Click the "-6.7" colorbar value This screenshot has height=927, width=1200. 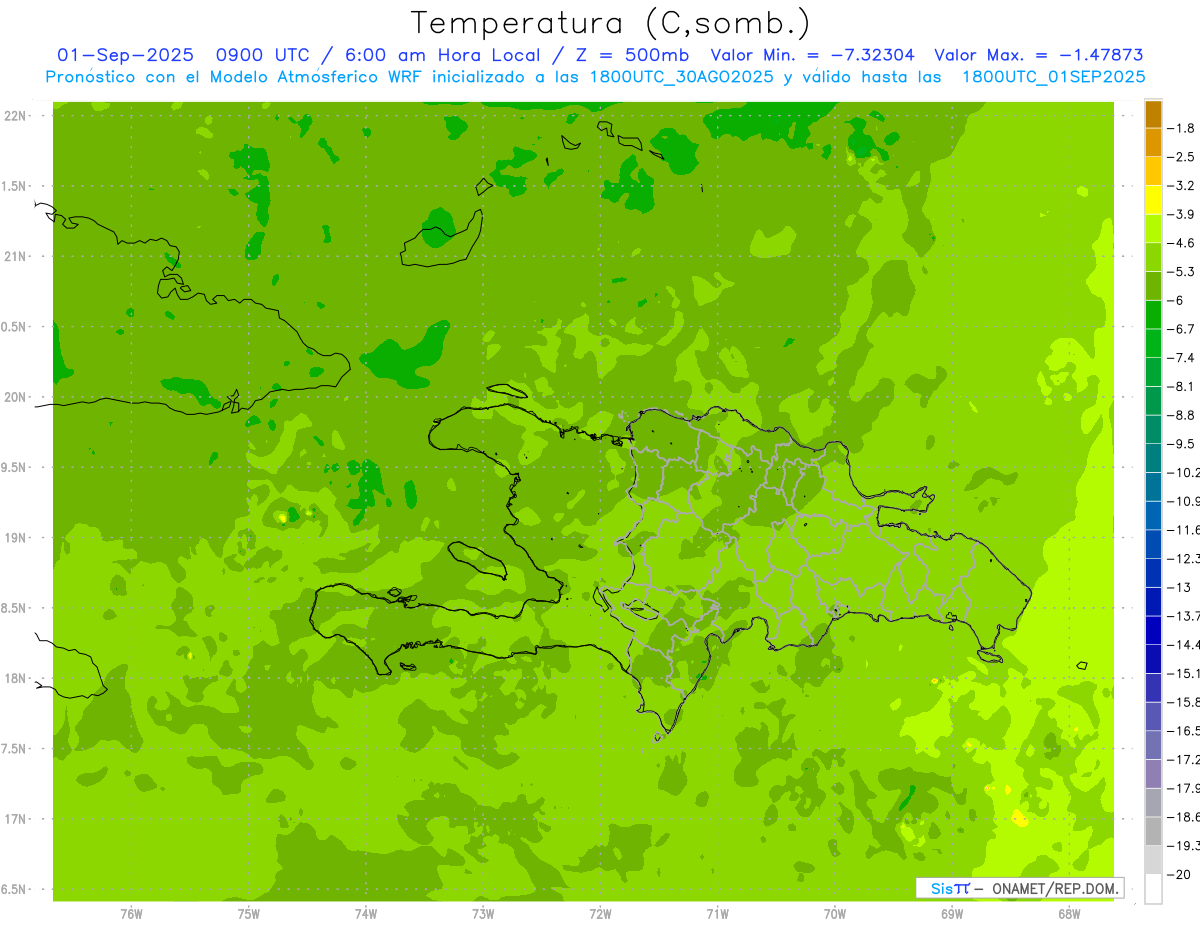(1181, 329)
